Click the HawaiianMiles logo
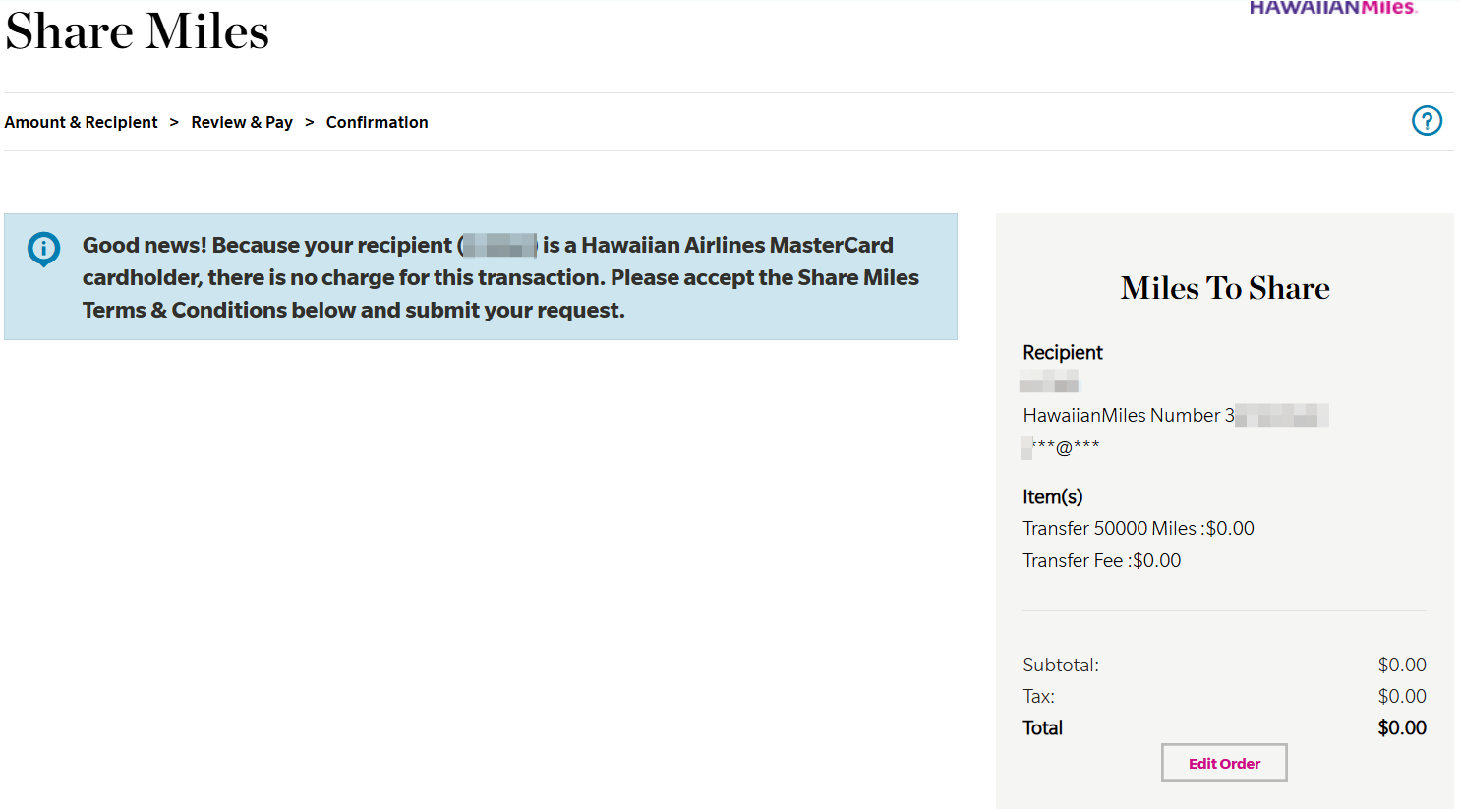The height and width of the screenshot is (812, 1460). click(1332, 8)
